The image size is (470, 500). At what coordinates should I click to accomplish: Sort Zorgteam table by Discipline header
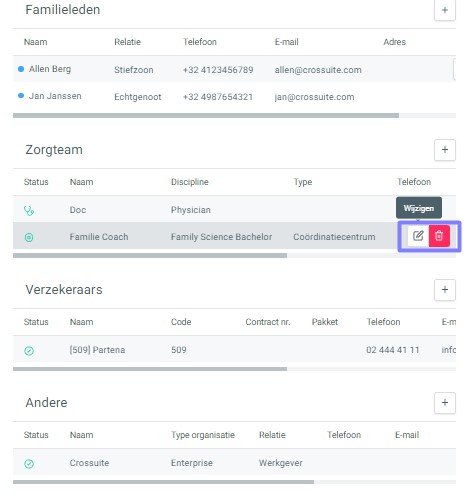[x=190, y=182]
